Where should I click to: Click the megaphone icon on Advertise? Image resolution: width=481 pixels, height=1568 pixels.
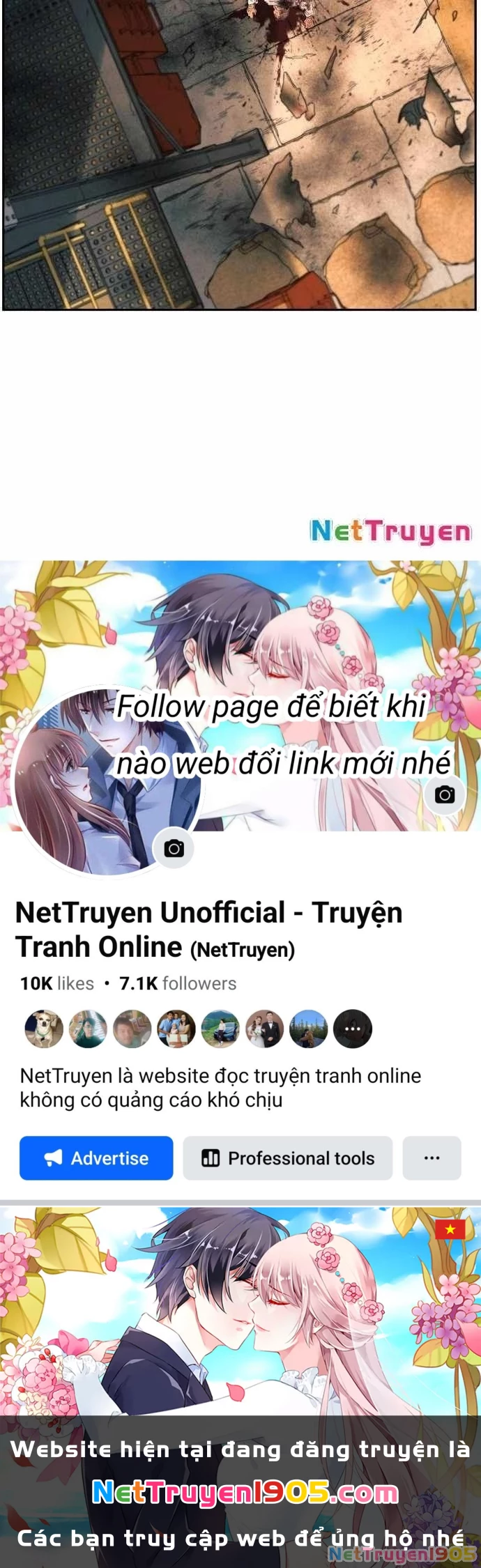(x=53, y=1158)
